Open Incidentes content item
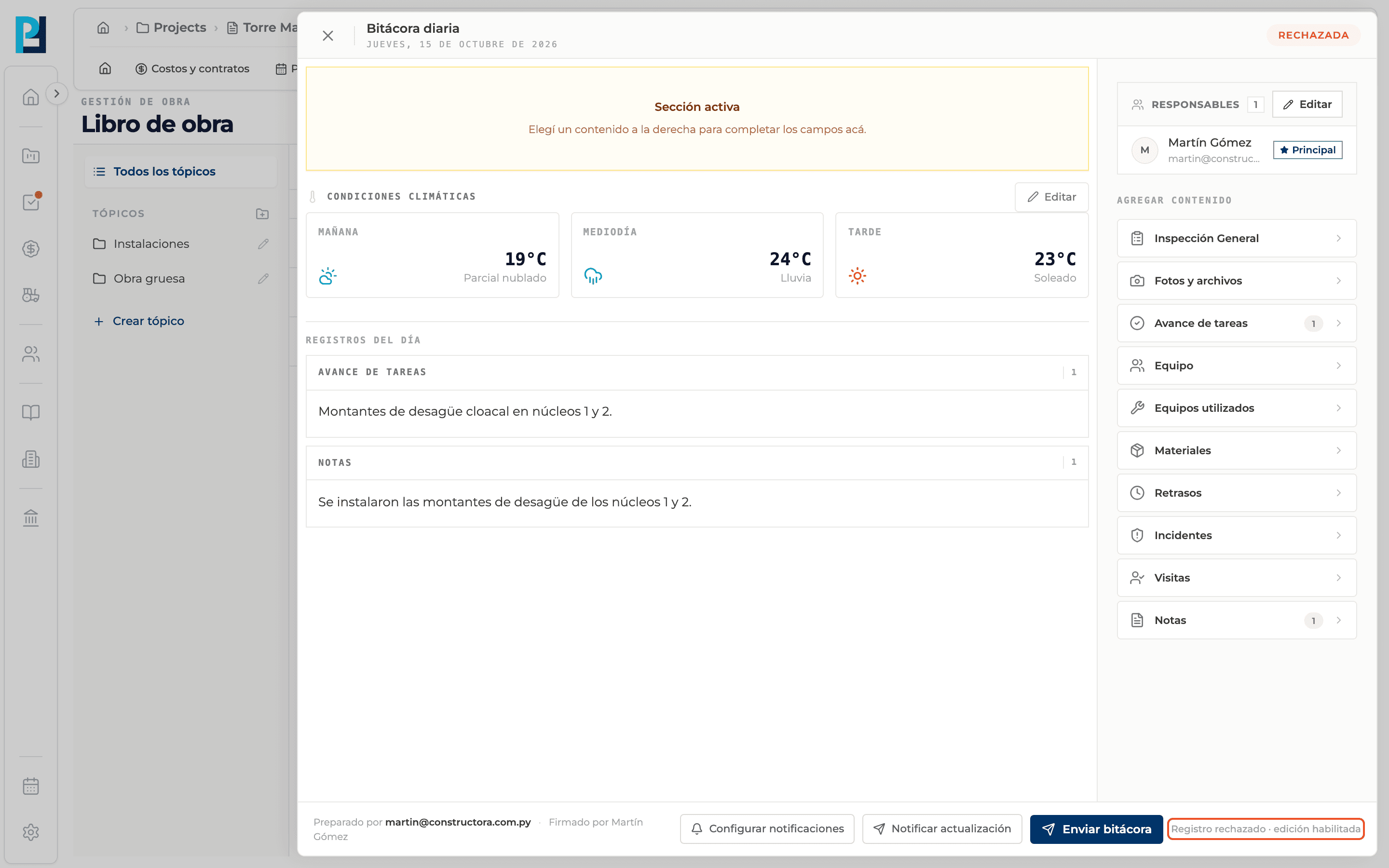Image resolution: width=1389 pixels, height=868 pixels. point(1236,536)
